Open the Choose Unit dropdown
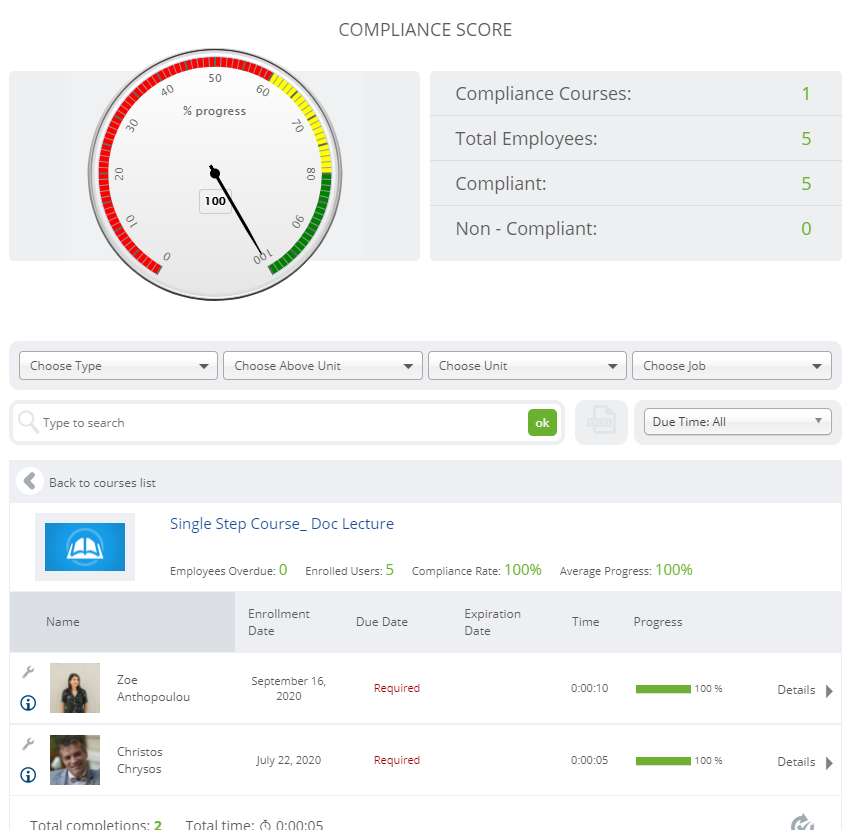This screenshot has width=853, height=830. (x=527, y=366)
